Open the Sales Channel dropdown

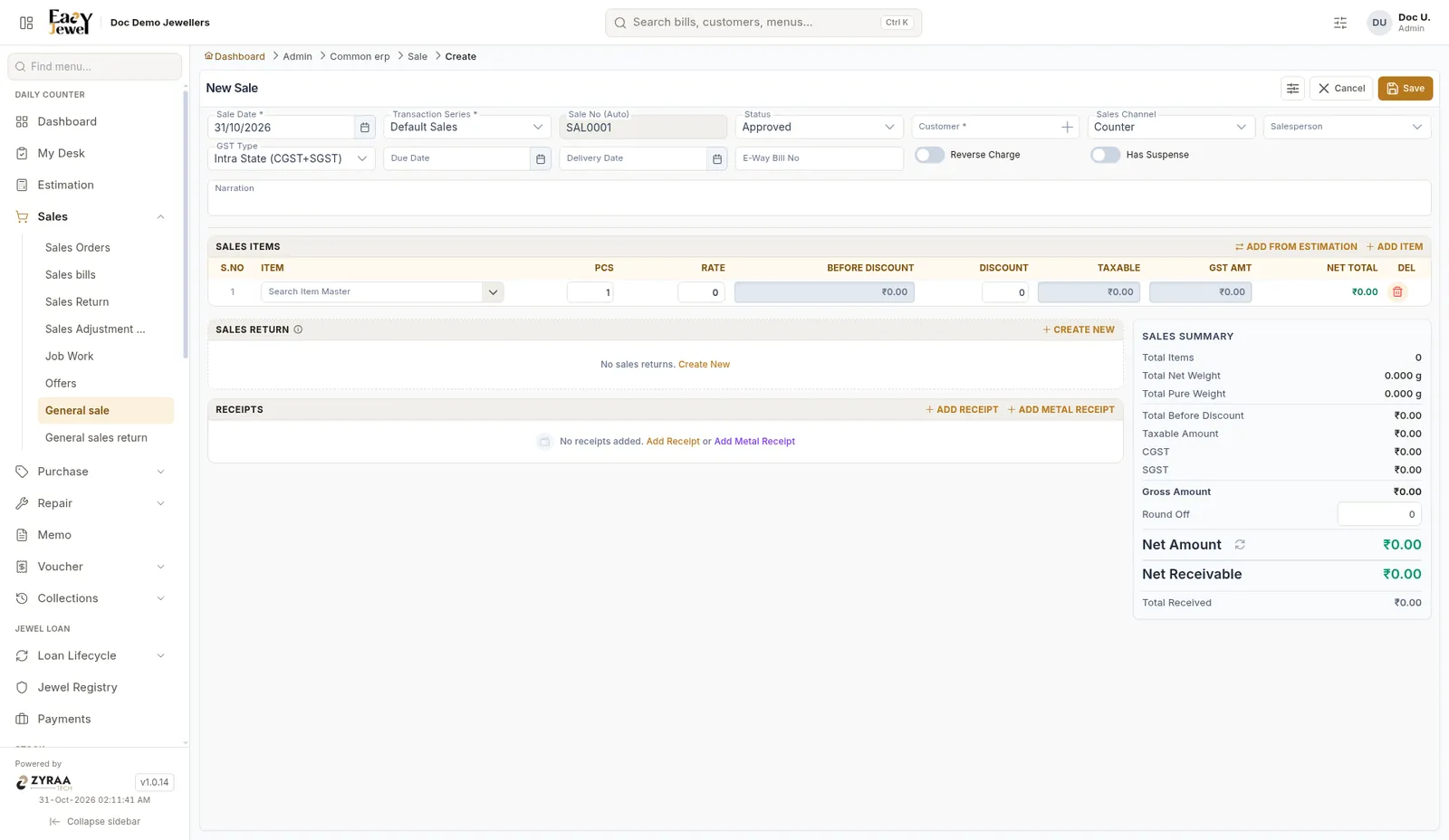(1171, 127)
